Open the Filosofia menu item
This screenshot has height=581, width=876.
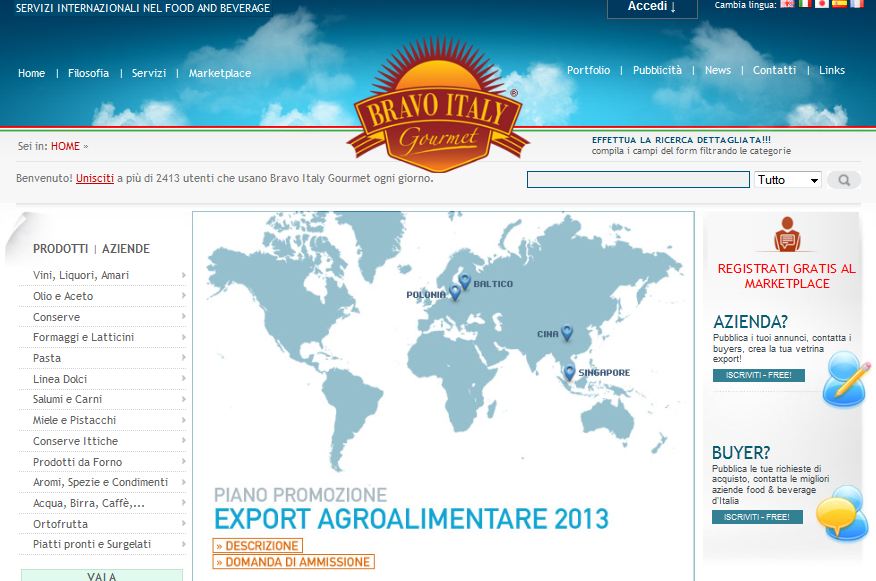[88, 73]
